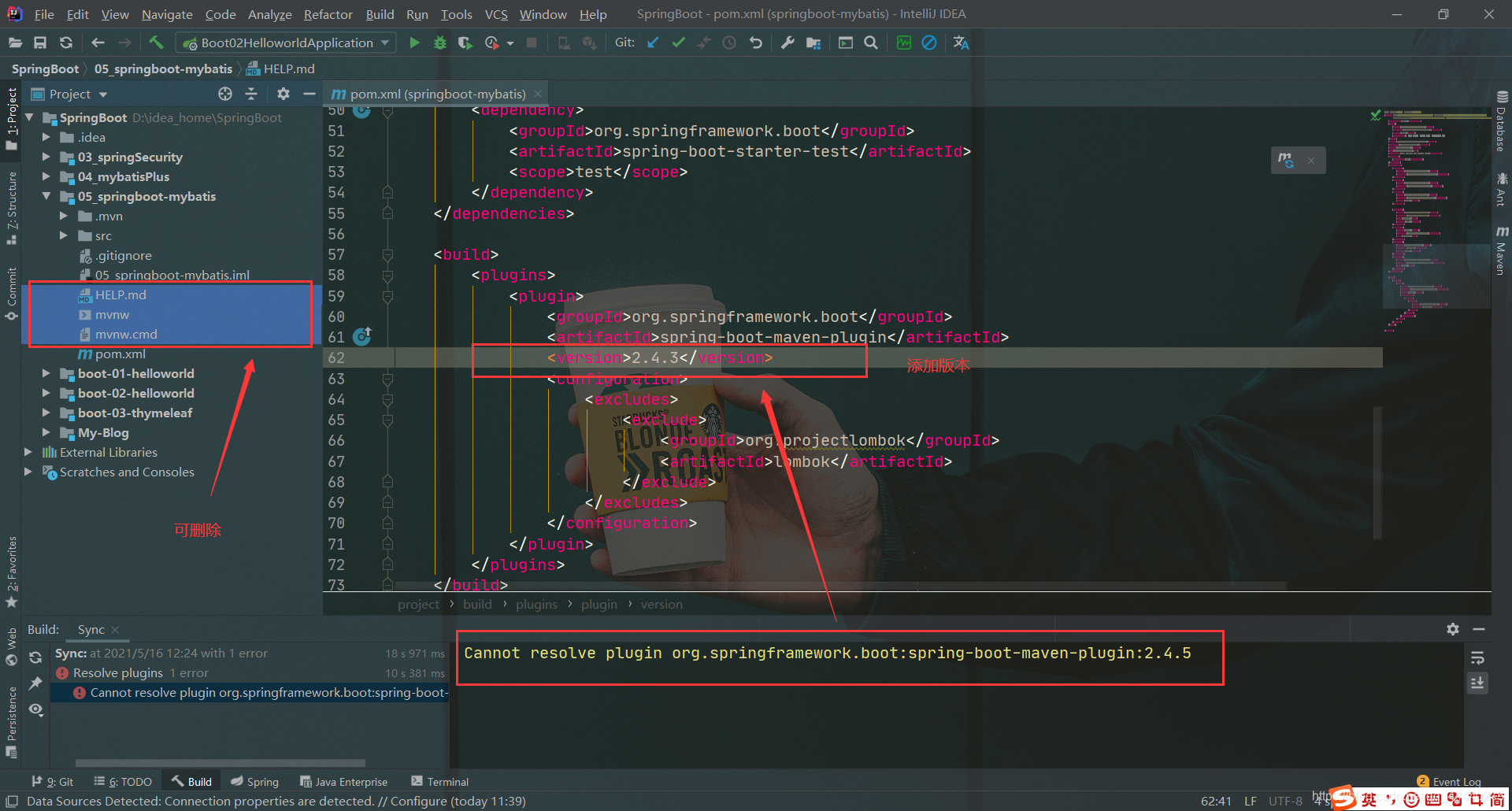Navigate back with the left arrow

click(98, 43)
